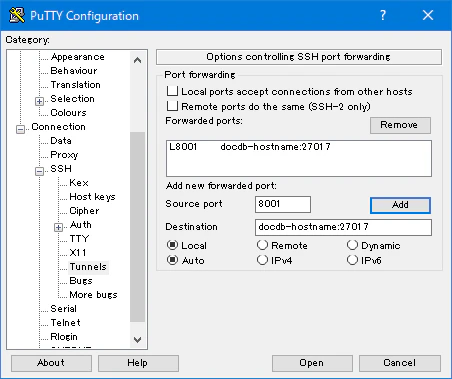452x379 pixels.
Task: Open the Serial category
Action: click(63, 309)
